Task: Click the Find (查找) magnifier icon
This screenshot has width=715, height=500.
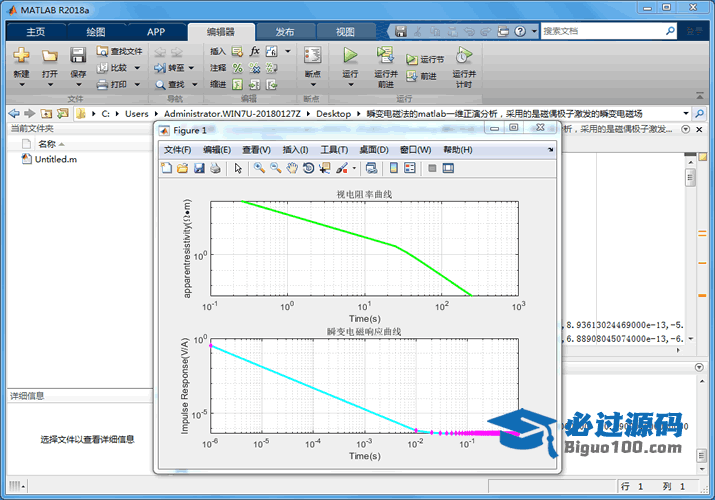Action: [160, 85]
